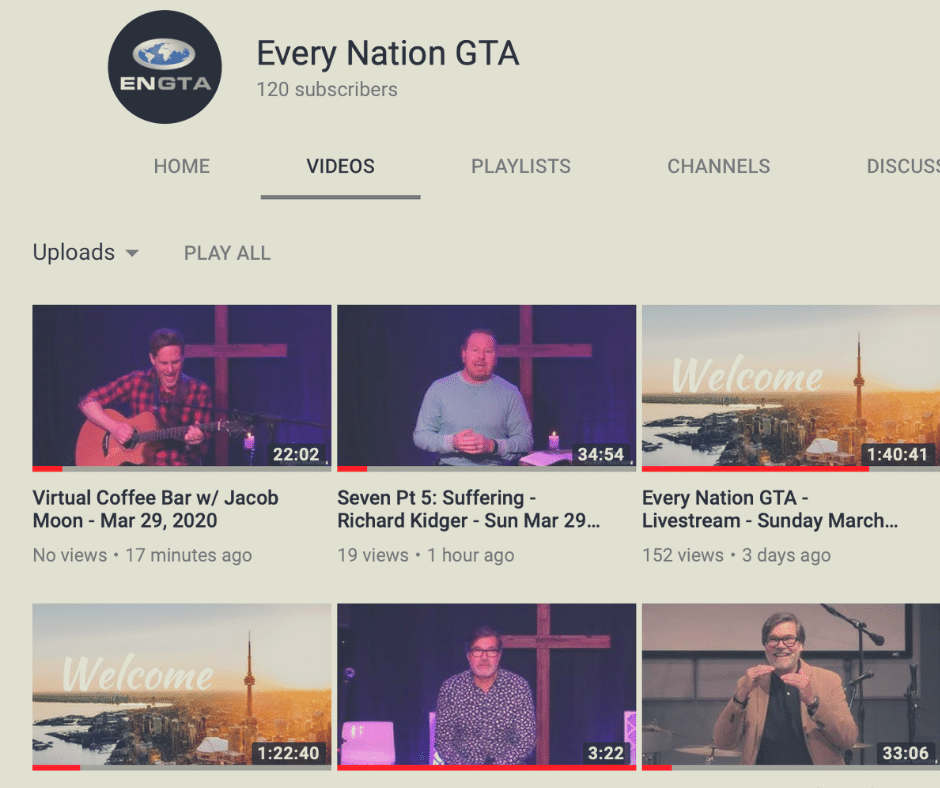Click title 'Every Nation GTA - Livestream'
The height and width of the screenshot is (788, 940).
click(x=770, y=509)
